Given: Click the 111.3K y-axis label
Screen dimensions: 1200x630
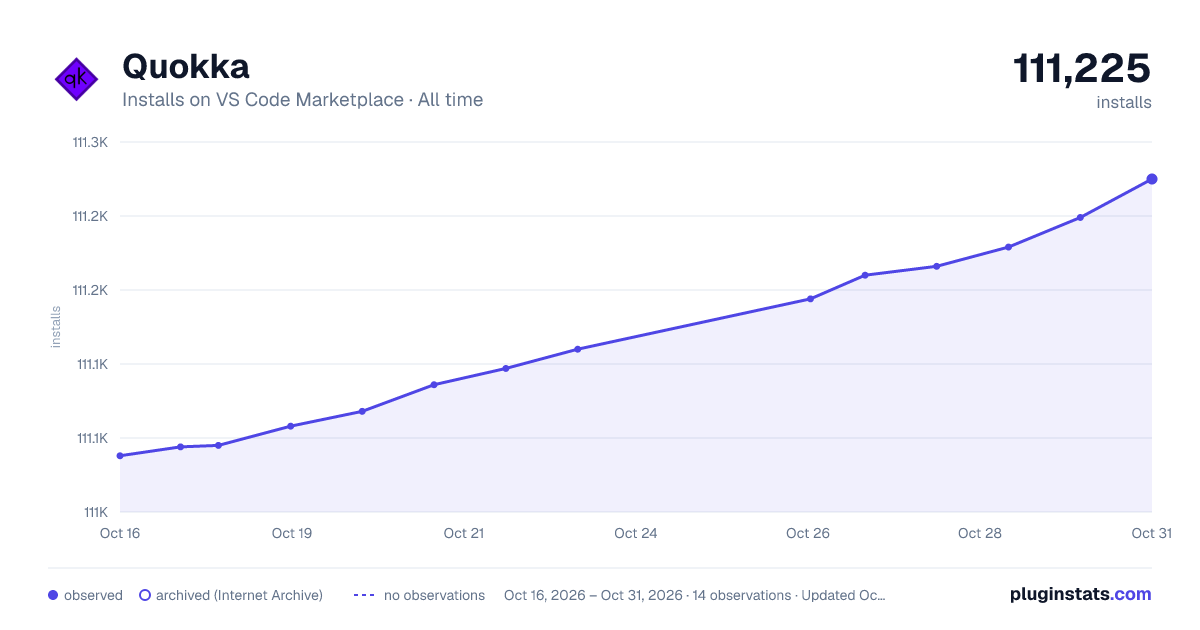Looking at the screenshot, I should pos(90,142).
